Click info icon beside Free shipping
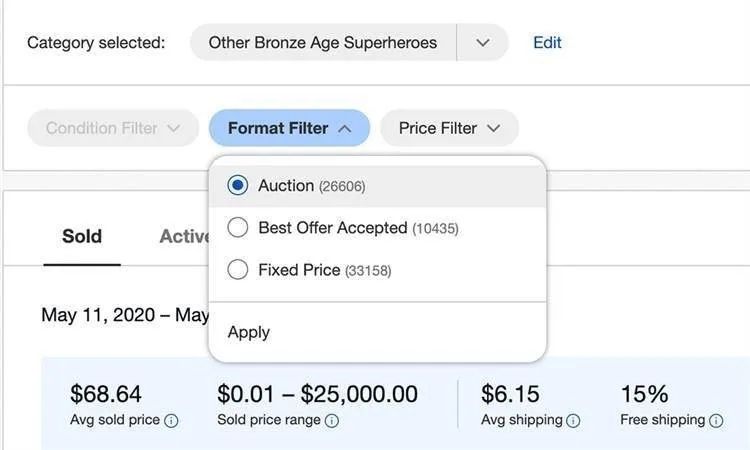The image size is (750, 450). pos(716,421)
